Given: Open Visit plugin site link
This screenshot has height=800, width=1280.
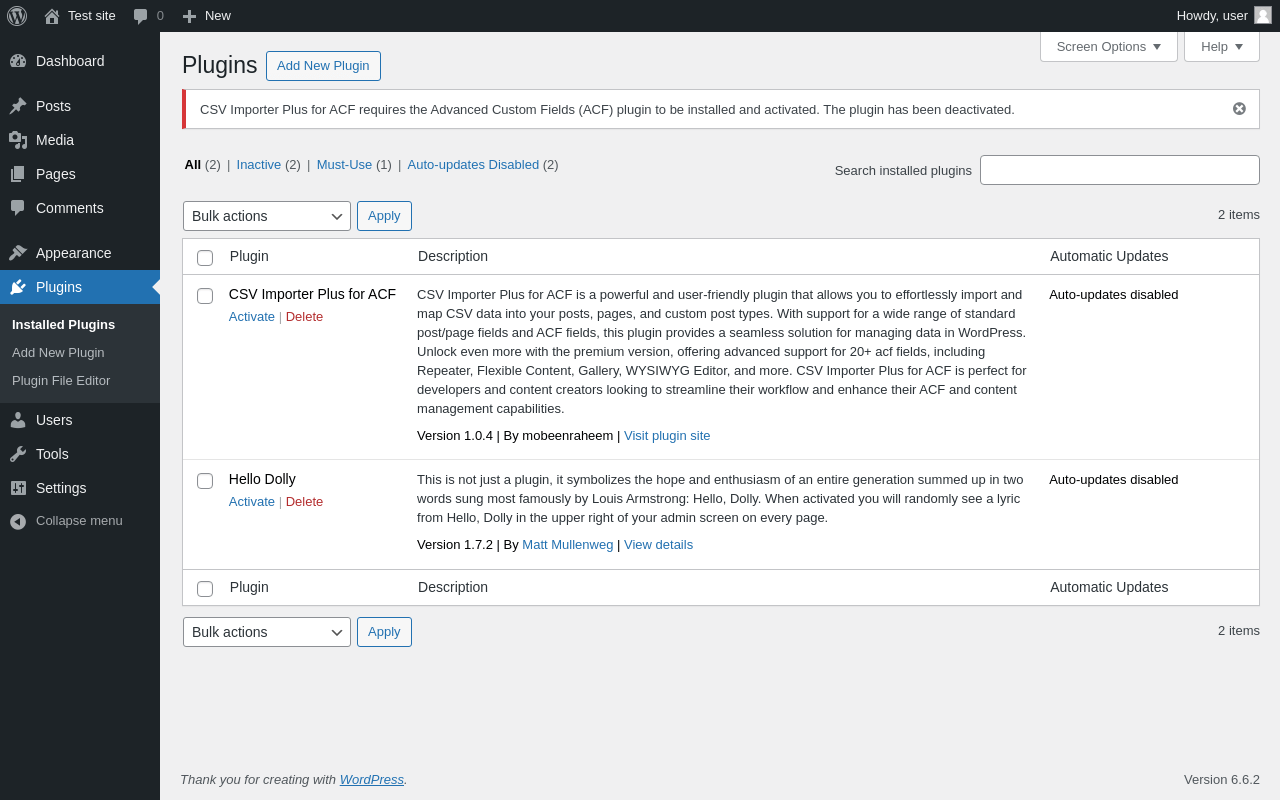Looking at the screenshot, I should (x=667, y=435).
